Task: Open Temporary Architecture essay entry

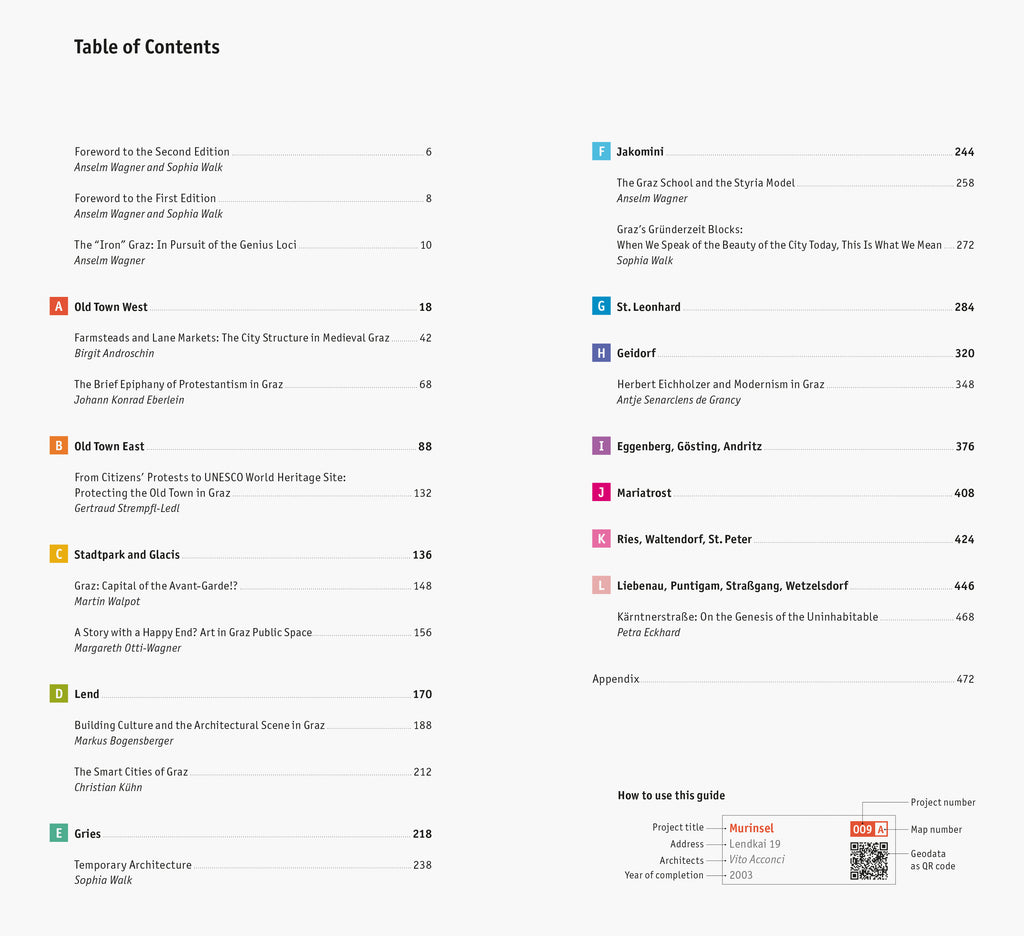Action: (133, 865)
